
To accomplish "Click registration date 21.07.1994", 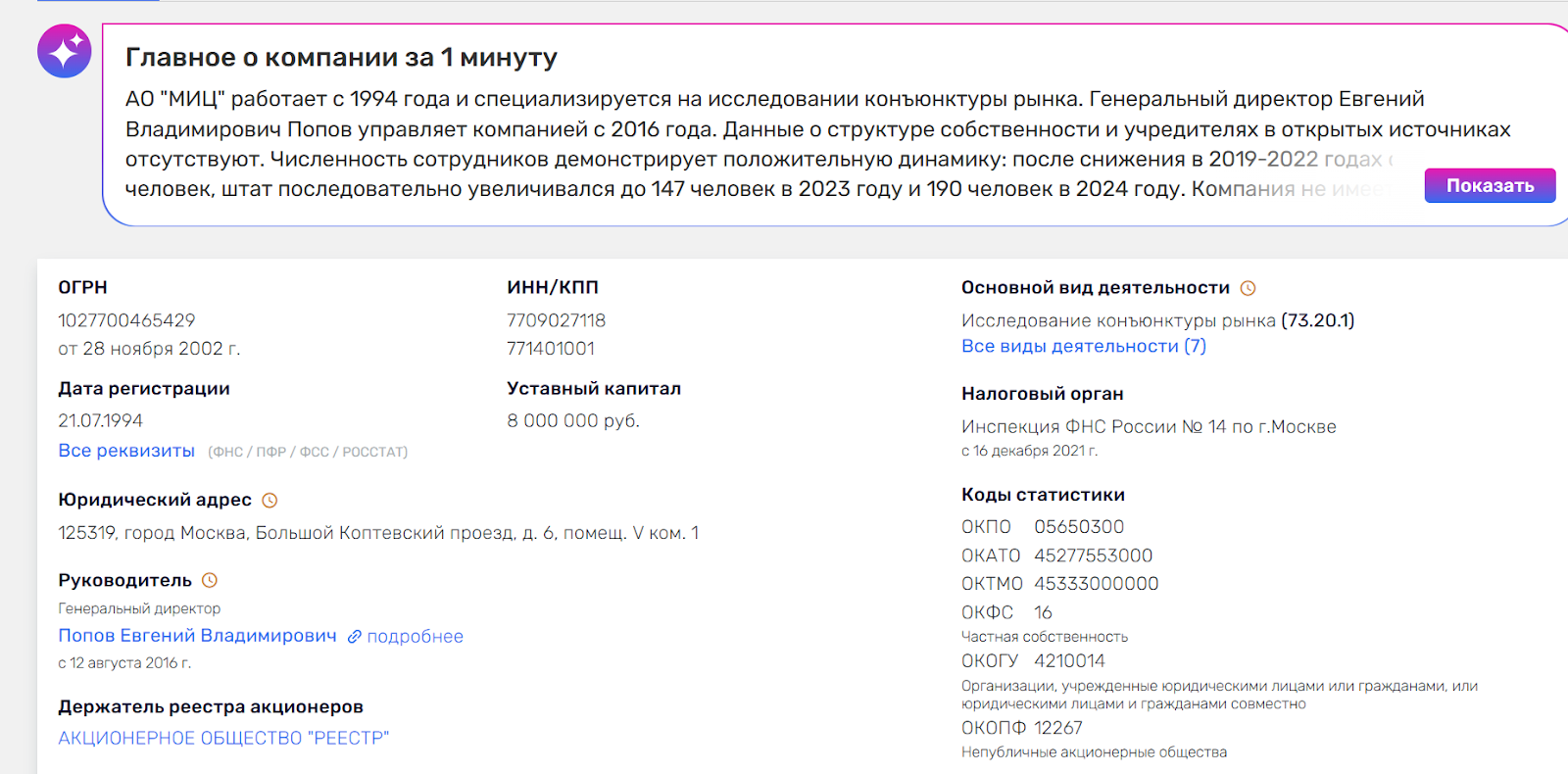I will click(x=100, y=420).
